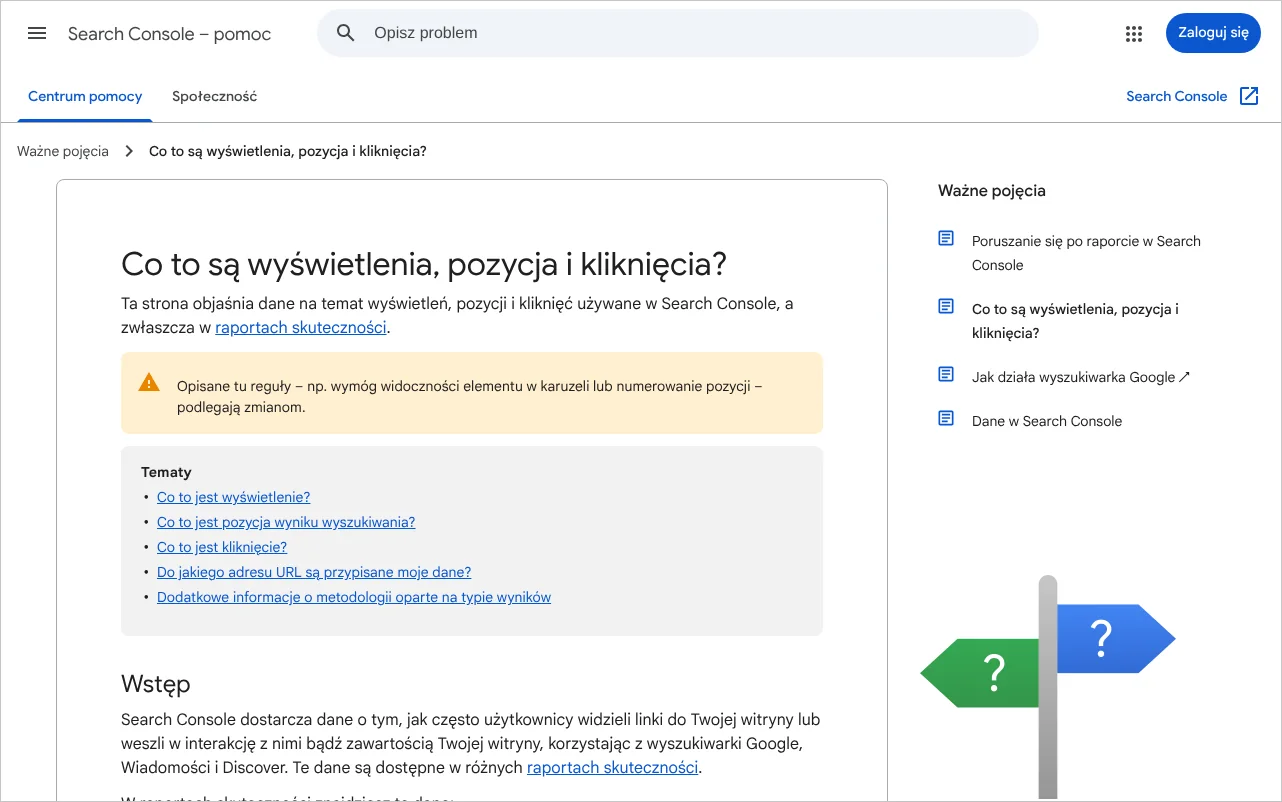Switch to the Centrum pomocy tab
The image size is (1282, 802).
(x=85, y=97)
